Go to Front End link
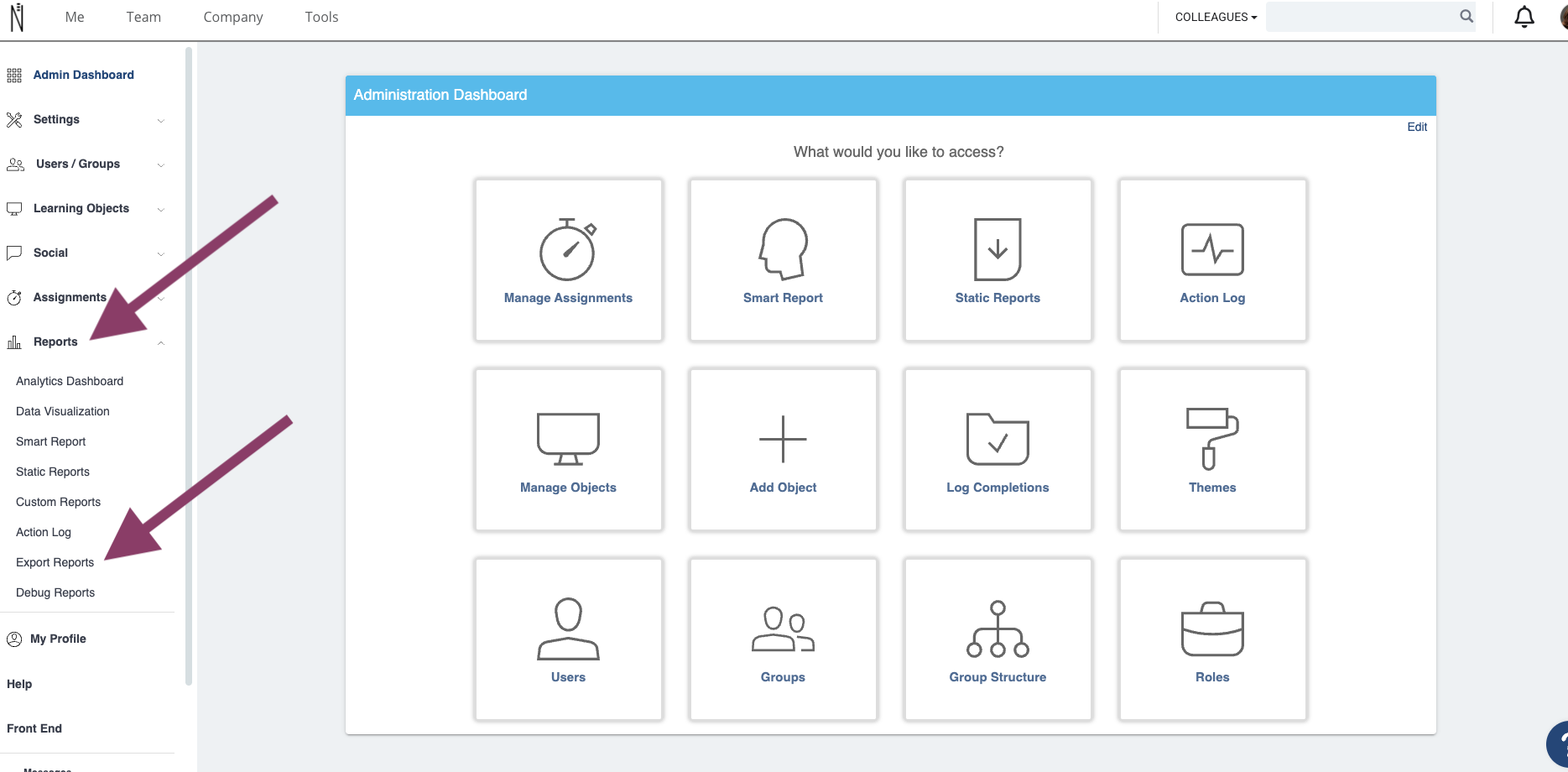This screenshot has width=1568, height=772. coord(34,728)
